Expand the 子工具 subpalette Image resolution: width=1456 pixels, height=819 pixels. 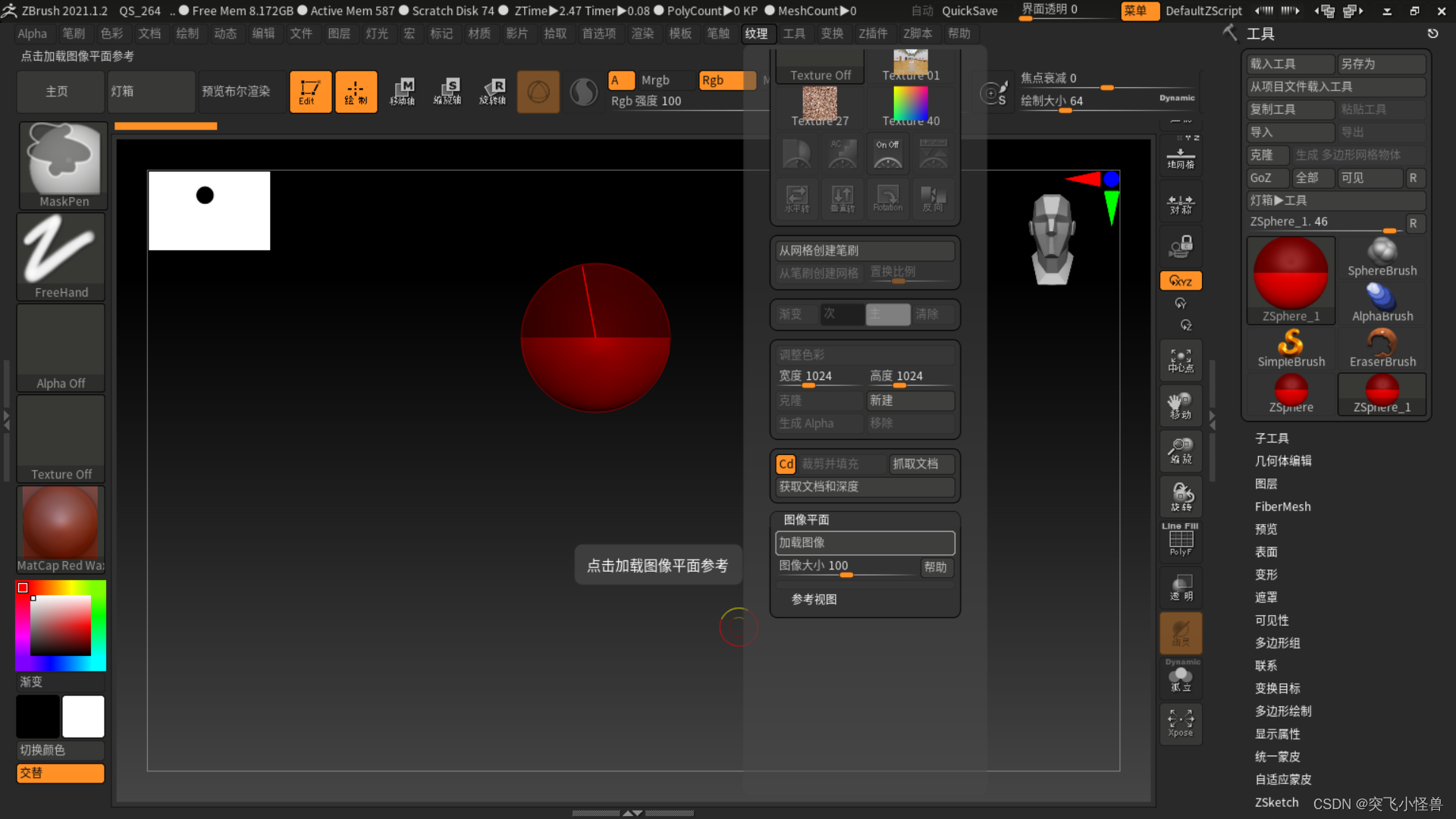click(x=1272, y=438)
